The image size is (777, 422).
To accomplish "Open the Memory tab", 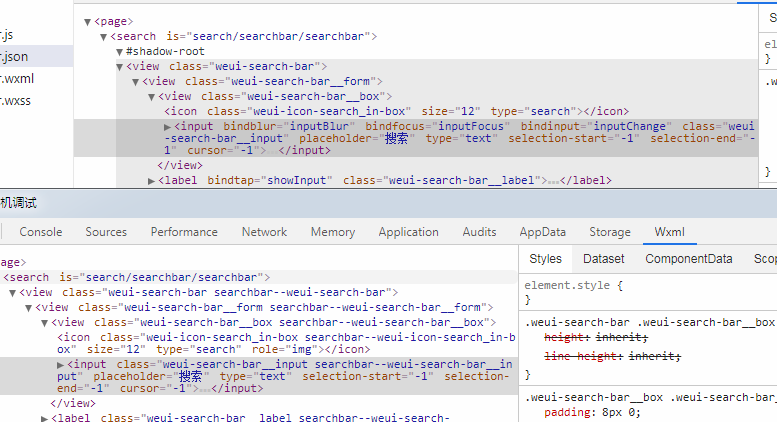I will [333, 232].
